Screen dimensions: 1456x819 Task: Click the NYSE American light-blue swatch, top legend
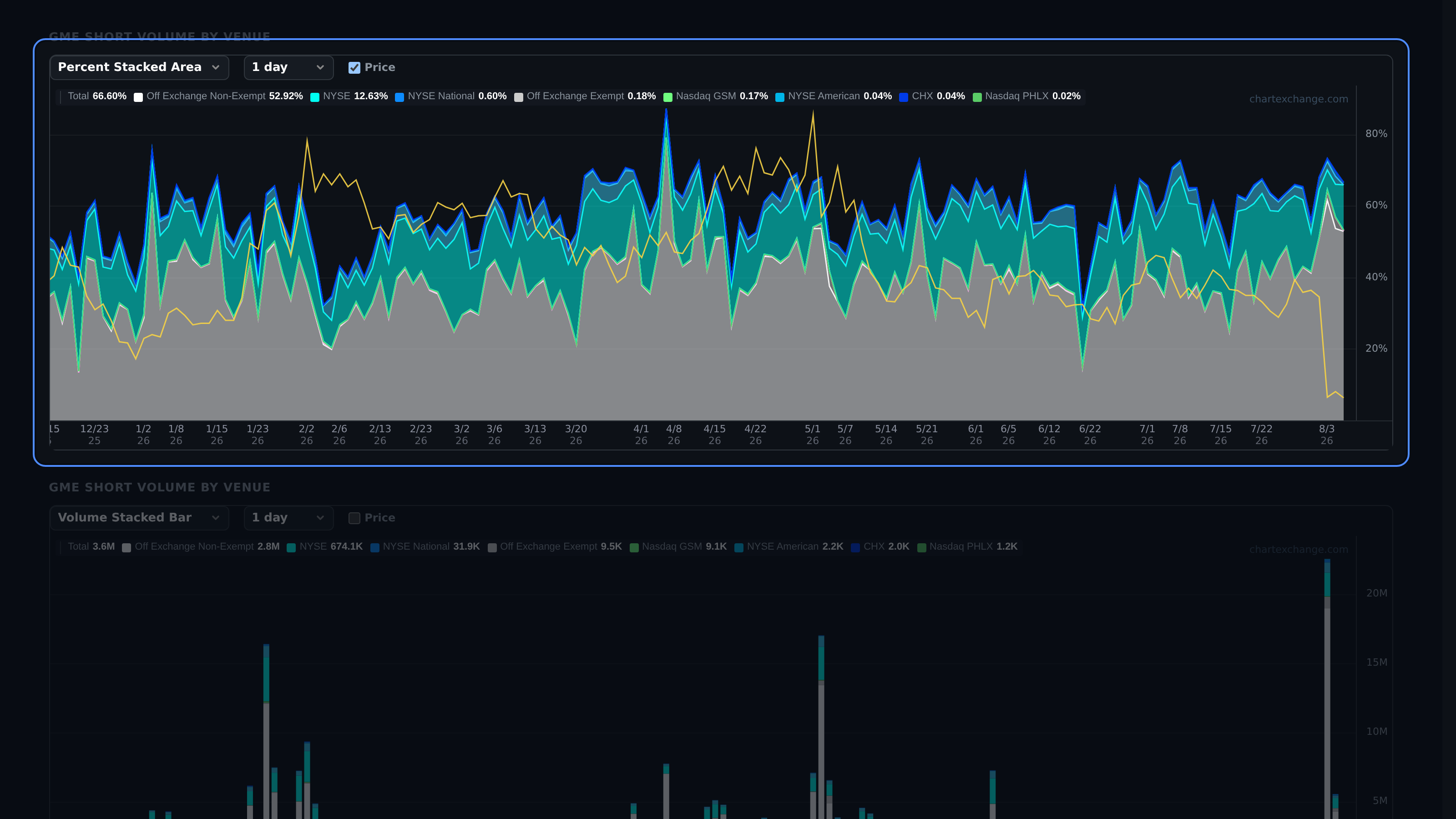(x=780, y=97)
